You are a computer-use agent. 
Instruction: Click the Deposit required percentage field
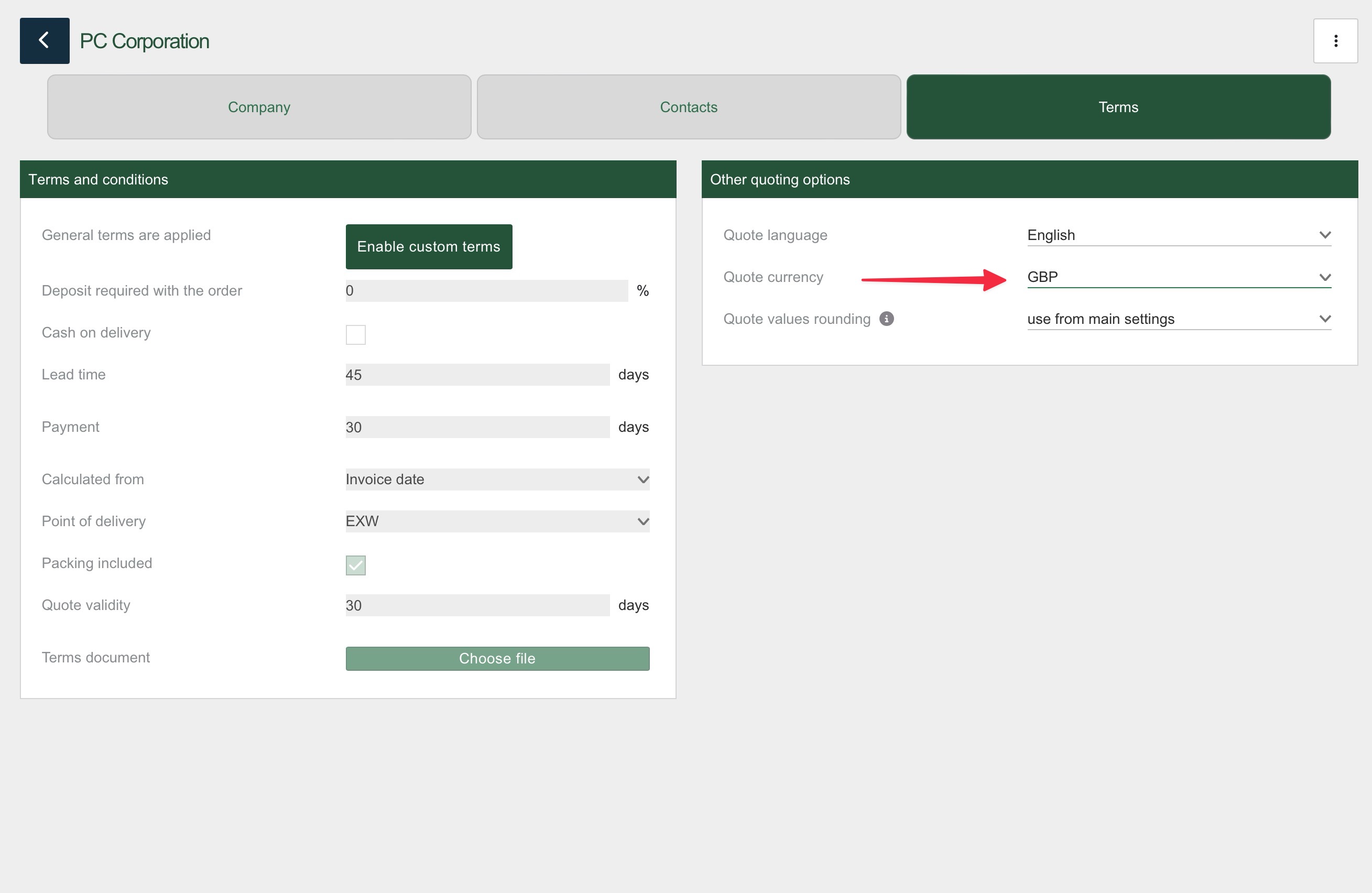point(486,290)
